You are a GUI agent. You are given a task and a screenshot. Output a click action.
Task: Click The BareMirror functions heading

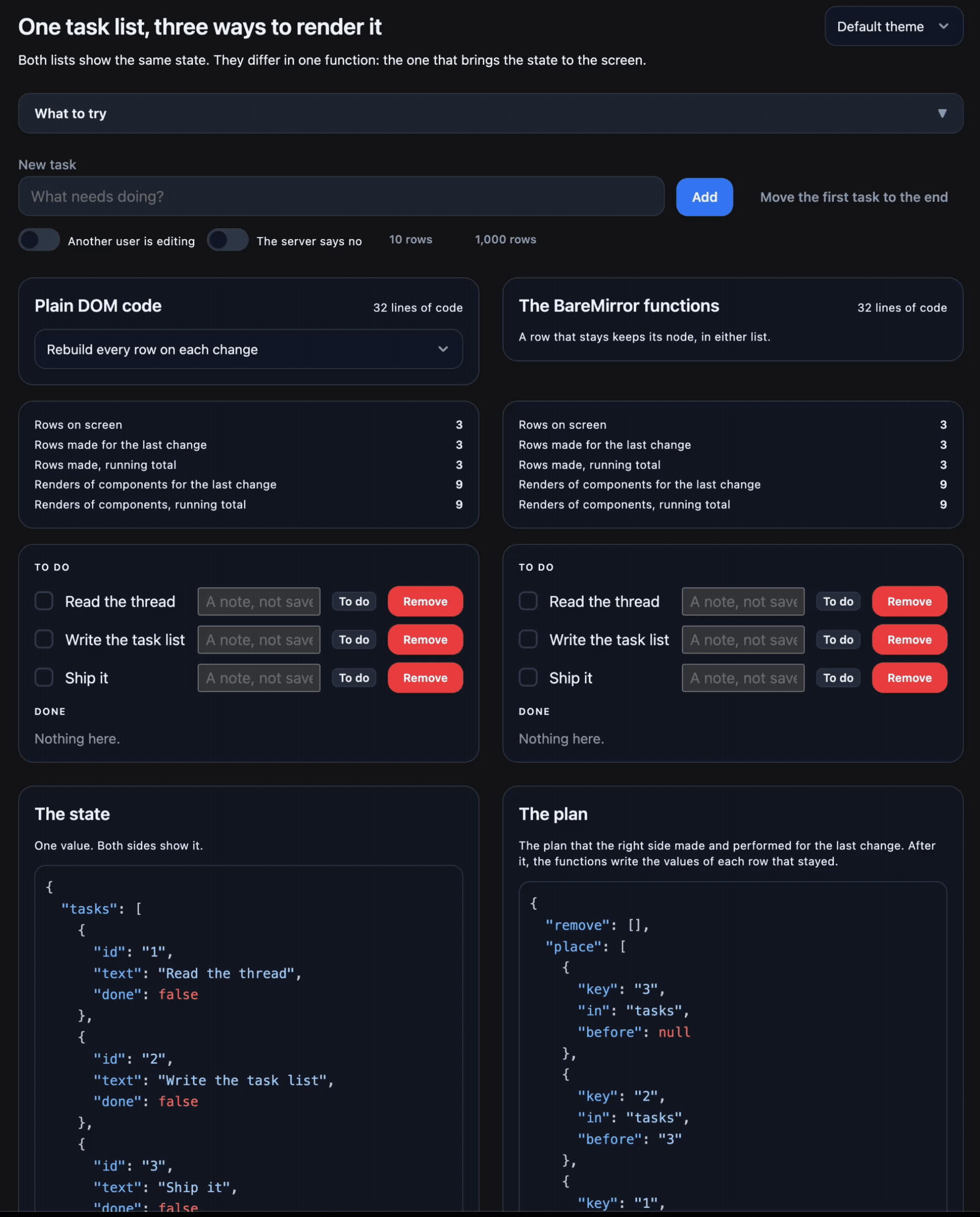(619, 306)
